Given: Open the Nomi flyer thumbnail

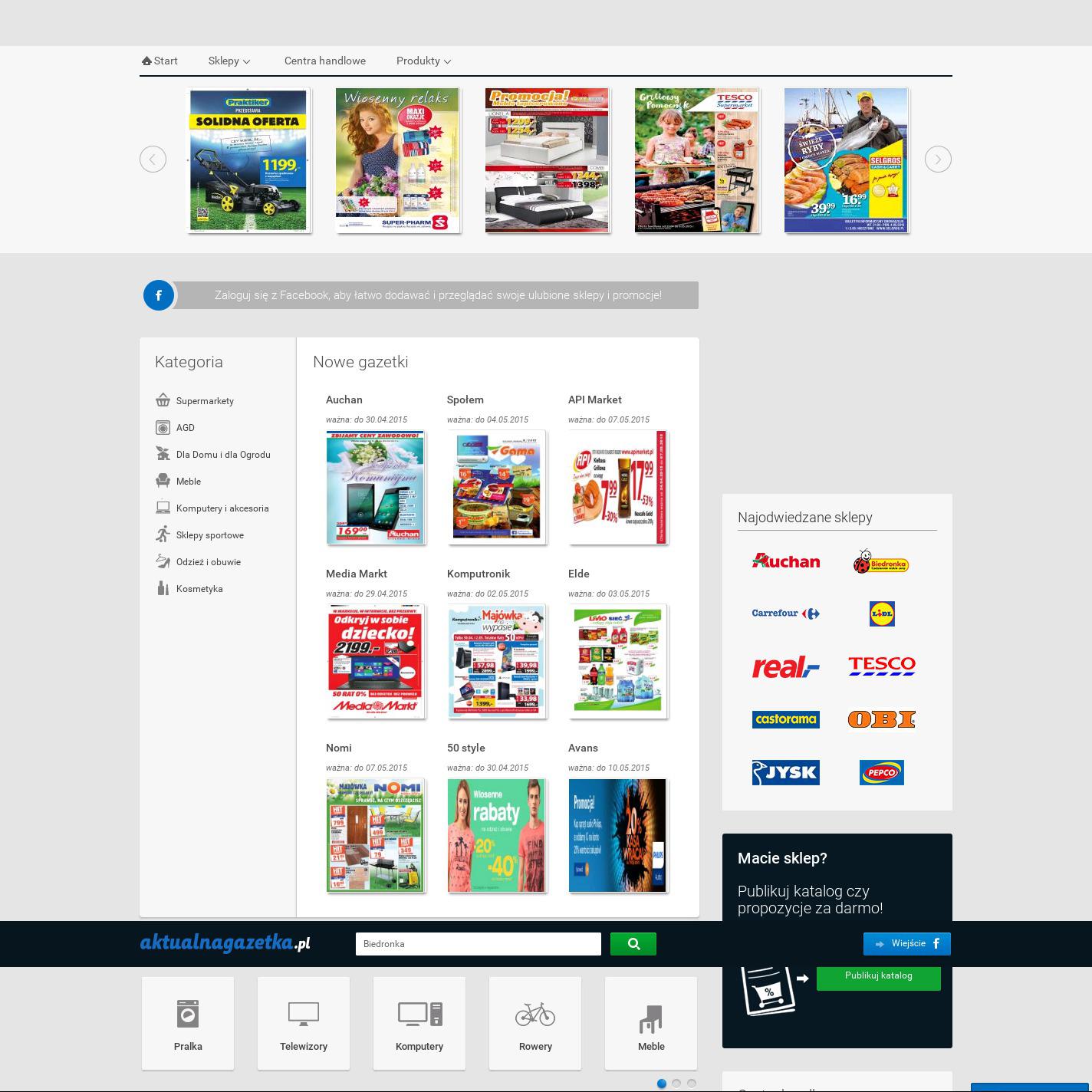Looking at the screenshot, I should pyautogui.click(x=376, y=836).
